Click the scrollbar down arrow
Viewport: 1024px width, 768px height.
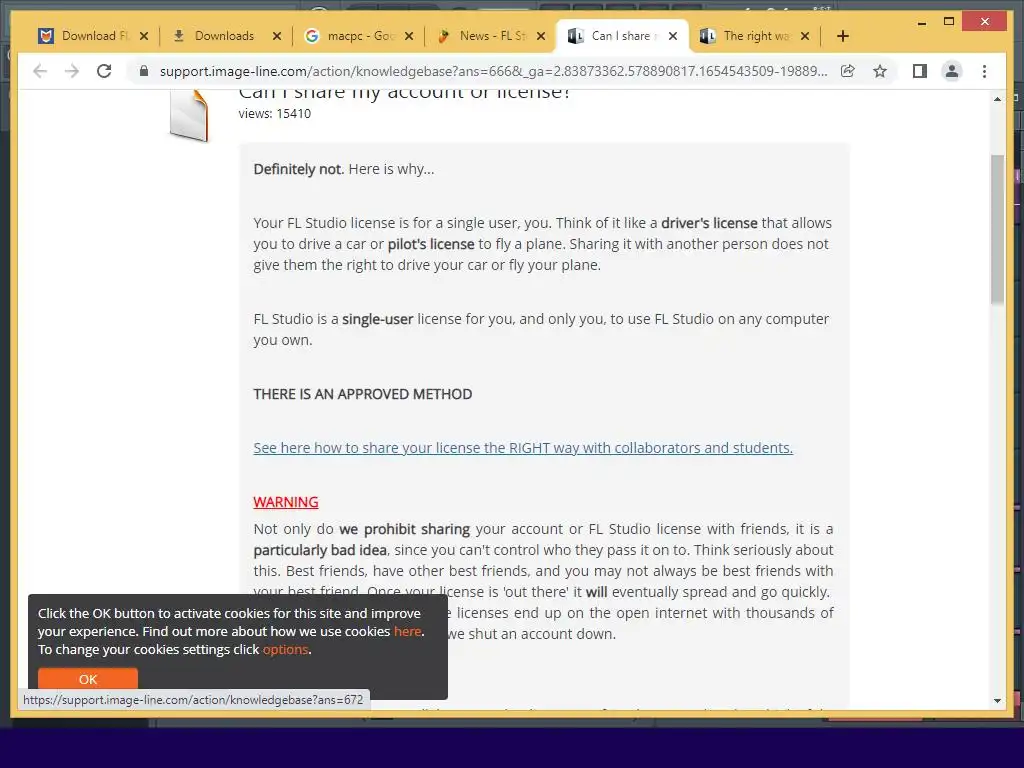tap(997, 701)
